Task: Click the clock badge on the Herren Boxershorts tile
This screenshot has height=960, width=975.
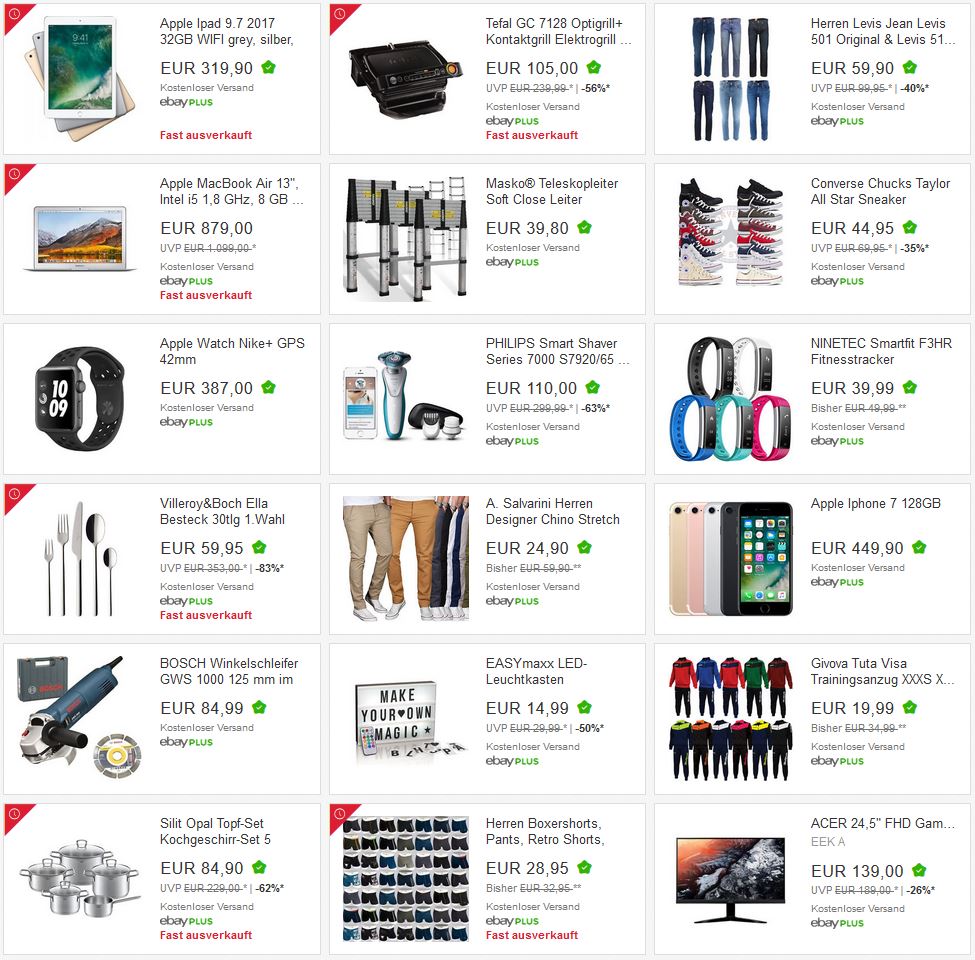Action: pos(340,813)
